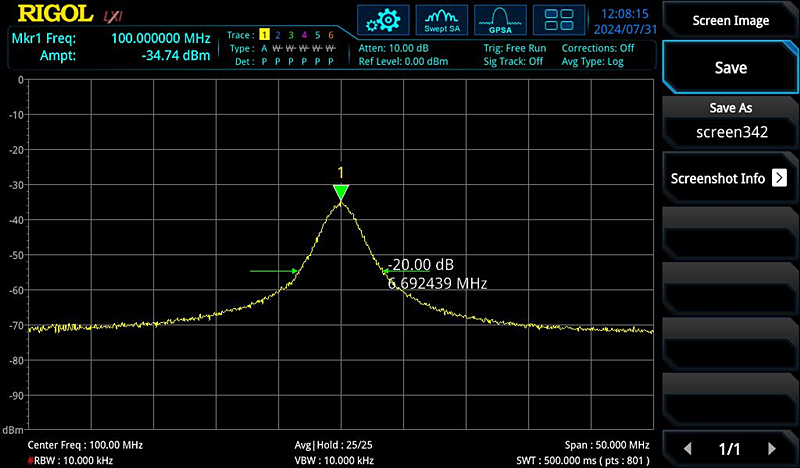Click the 1/1 page indicator
Viewport: 800px width, 468px height.
pyautogui.click(x=730, y=449)
